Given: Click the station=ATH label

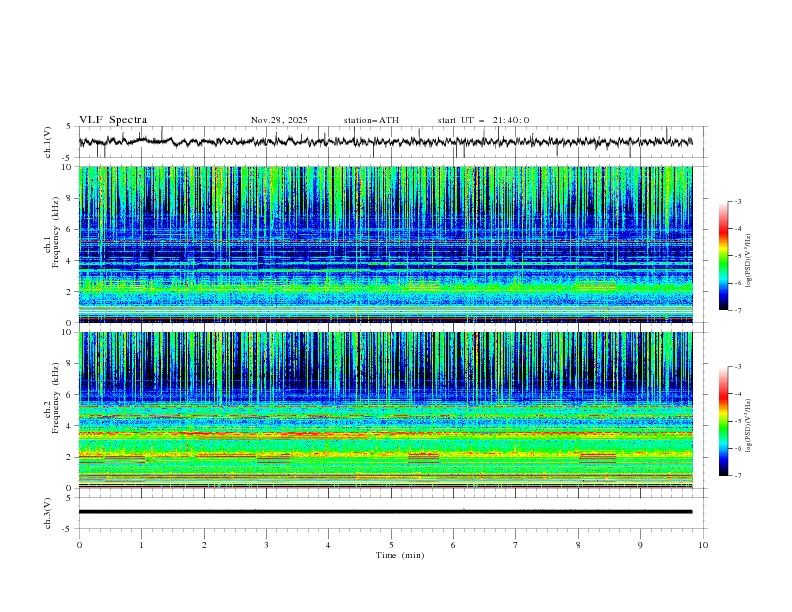Looking at the screenshot, I should (x=371, y=120).
